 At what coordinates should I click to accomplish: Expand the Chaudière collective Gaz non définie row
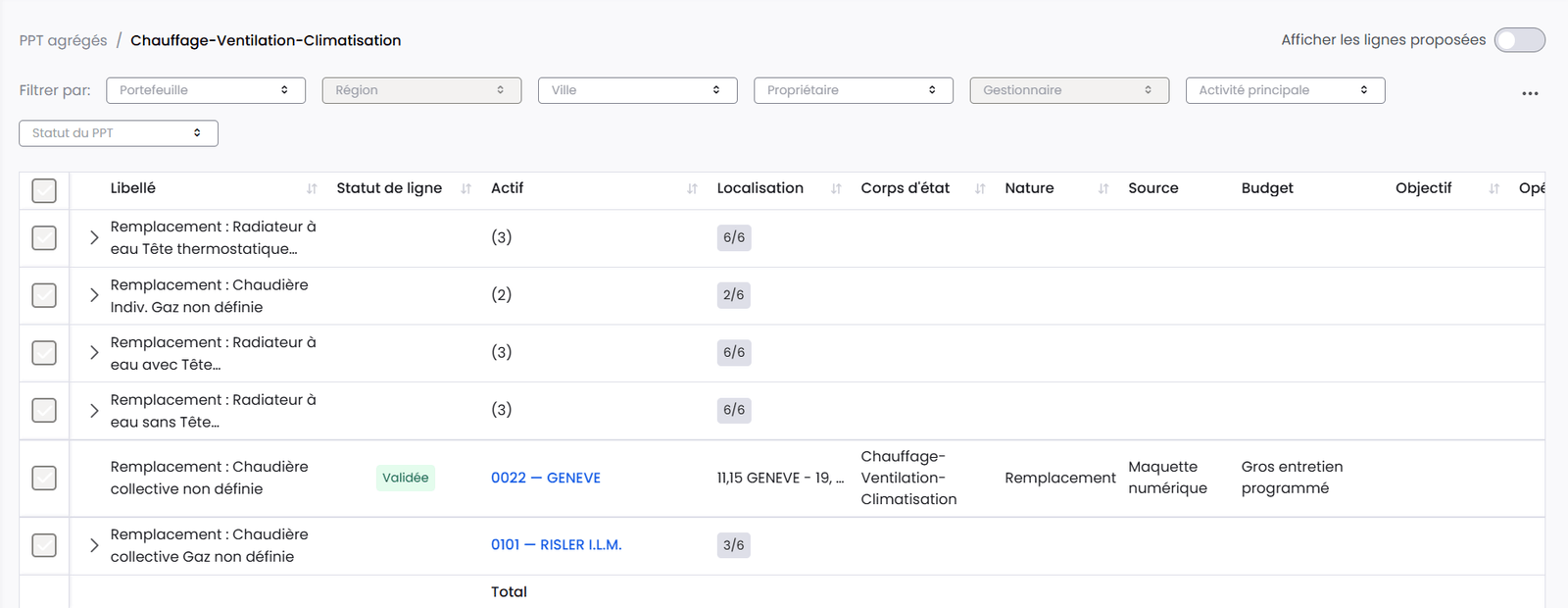tap(94, 545)
